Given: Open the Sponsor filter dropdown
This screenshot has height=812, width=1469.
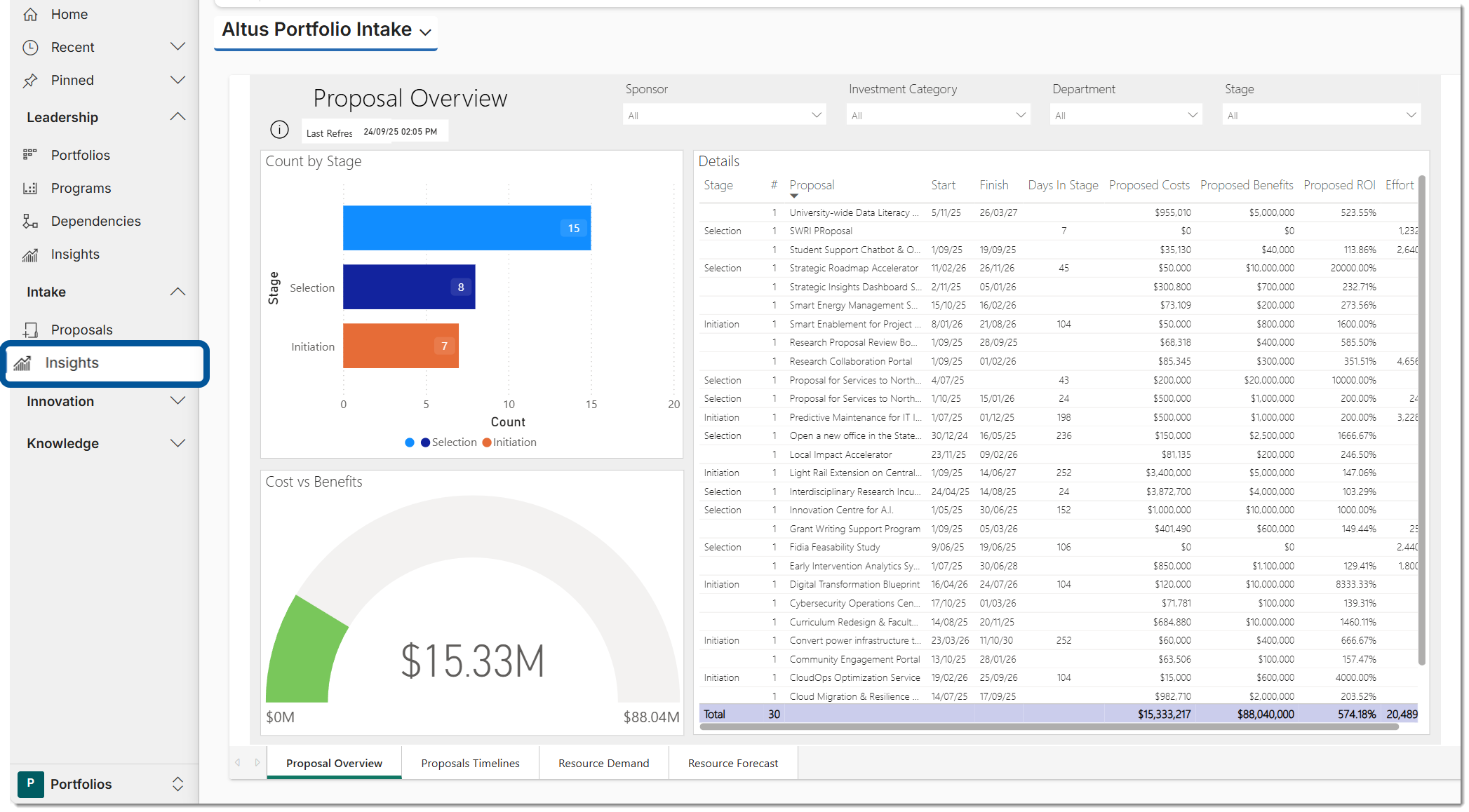Looking at the screenshot, I should point(724,115).
